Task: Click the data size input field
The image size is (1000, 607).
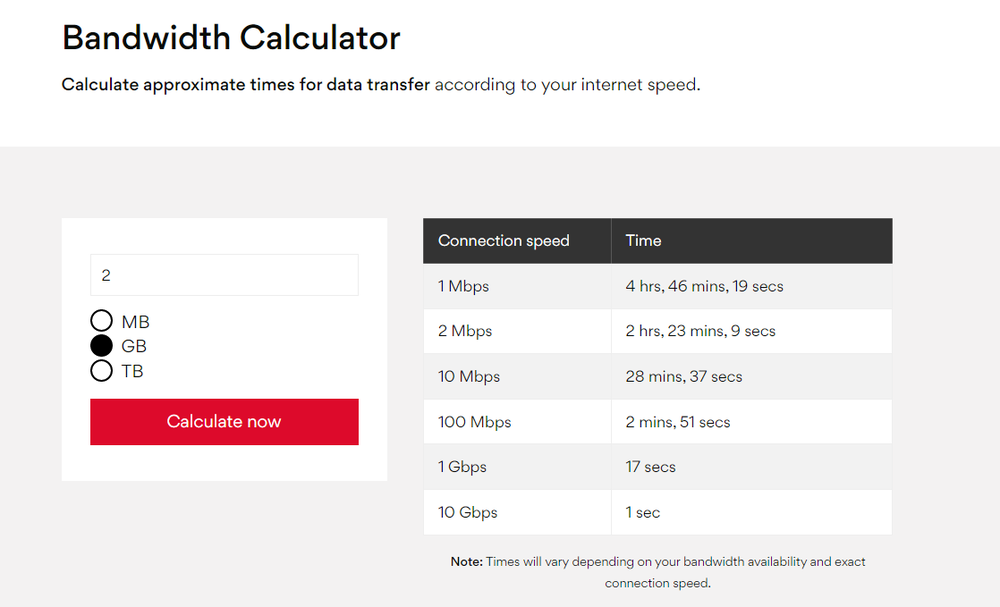Action: (x=224, y=275)
